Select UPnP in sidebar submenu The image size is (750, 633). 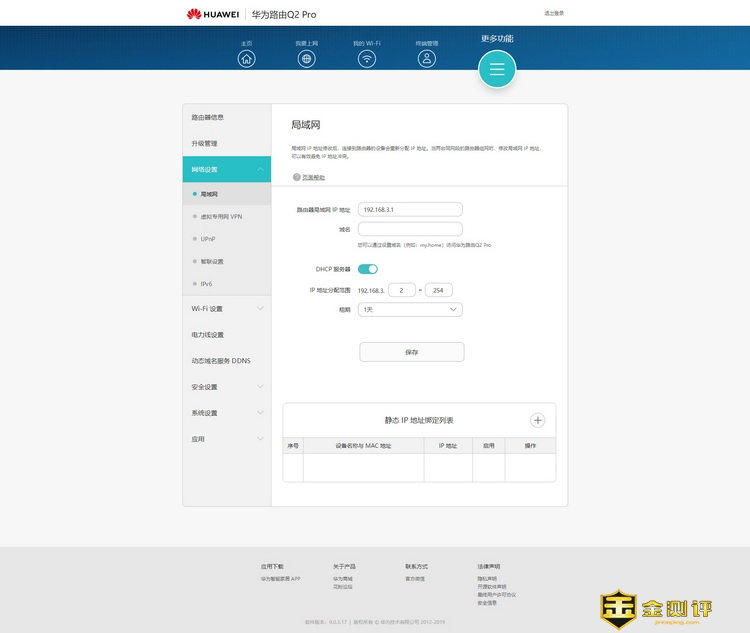click(x=208, y=239)
